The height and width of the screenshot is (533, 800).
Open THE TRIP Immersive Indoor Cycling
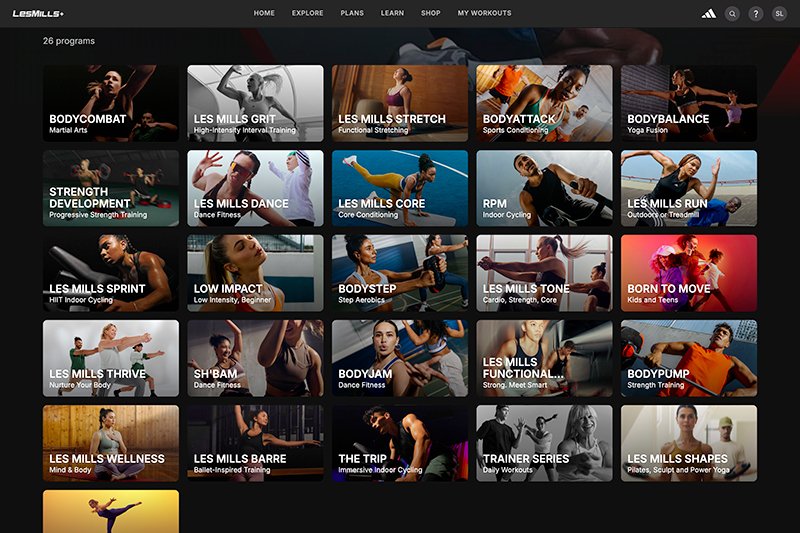399,443
